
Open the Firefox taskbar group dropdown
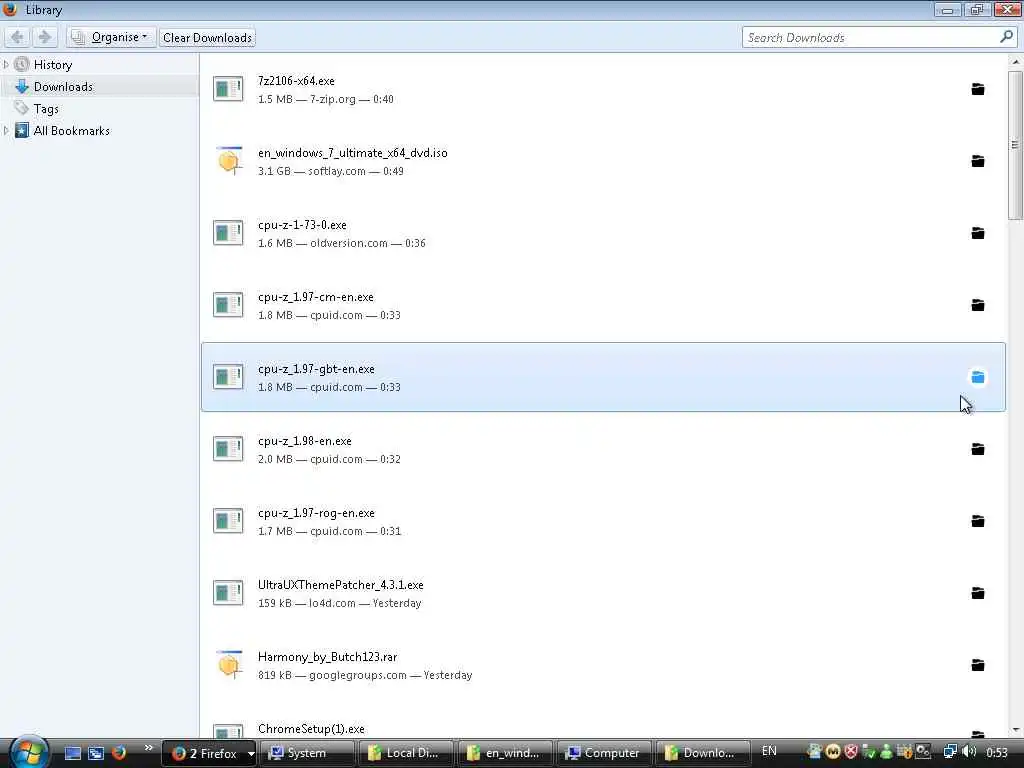251,754
